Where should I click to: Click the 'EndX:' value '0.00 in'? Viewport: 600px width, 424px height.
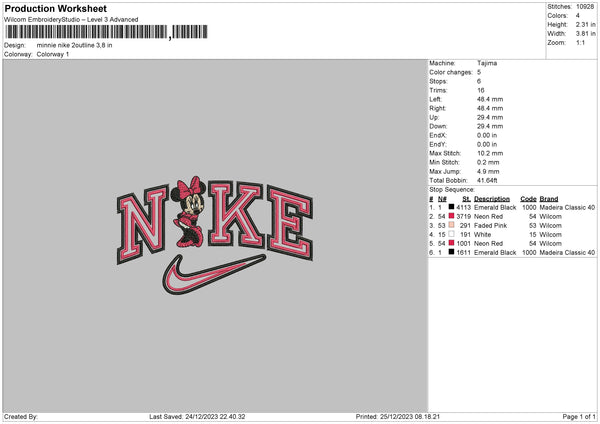click(x=487, y=135)
